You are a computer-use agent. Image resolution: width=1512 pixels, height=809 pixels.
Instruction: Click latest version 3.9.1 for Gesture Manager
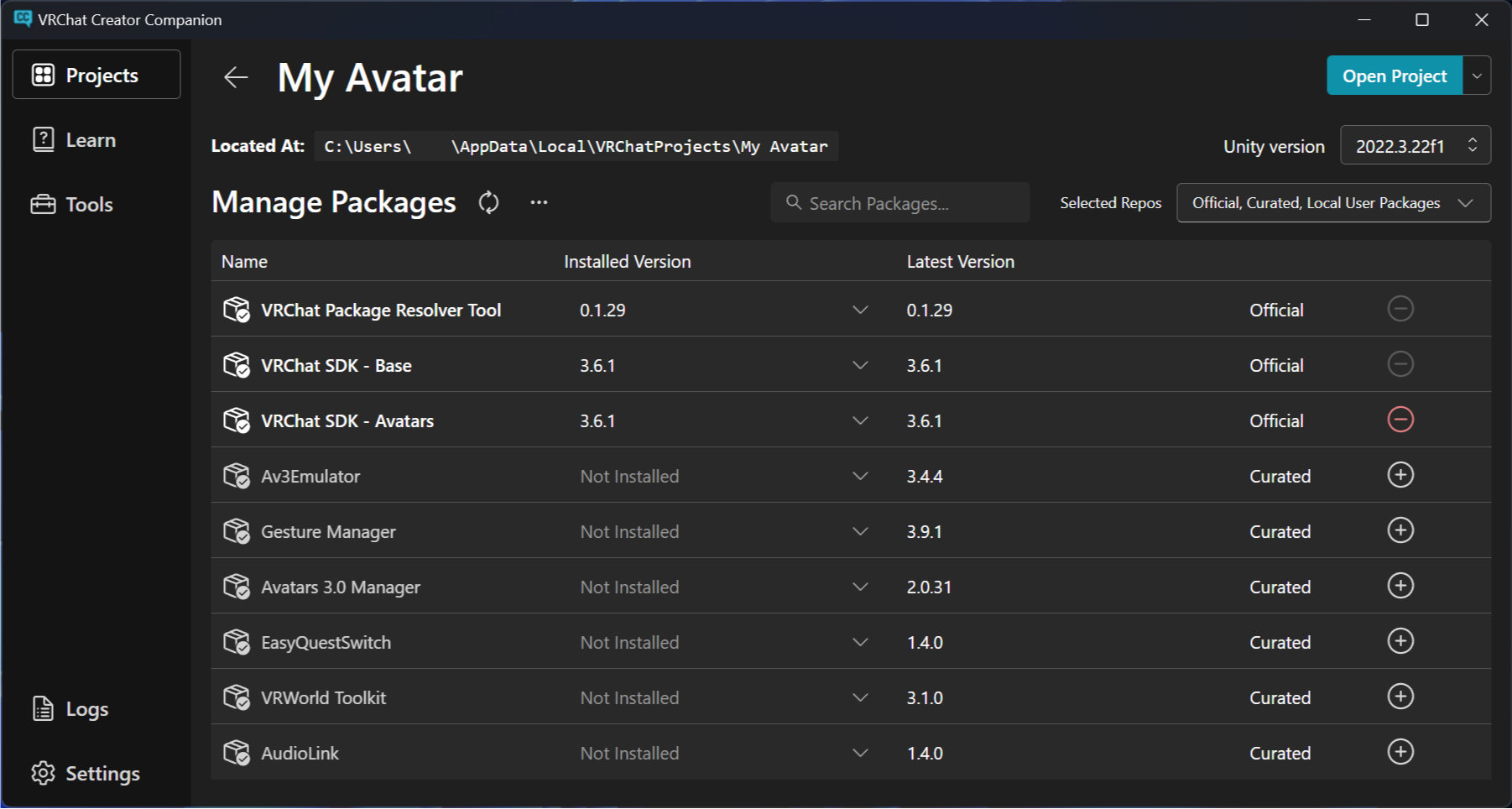pyautogui.click(x=925, y=532)
